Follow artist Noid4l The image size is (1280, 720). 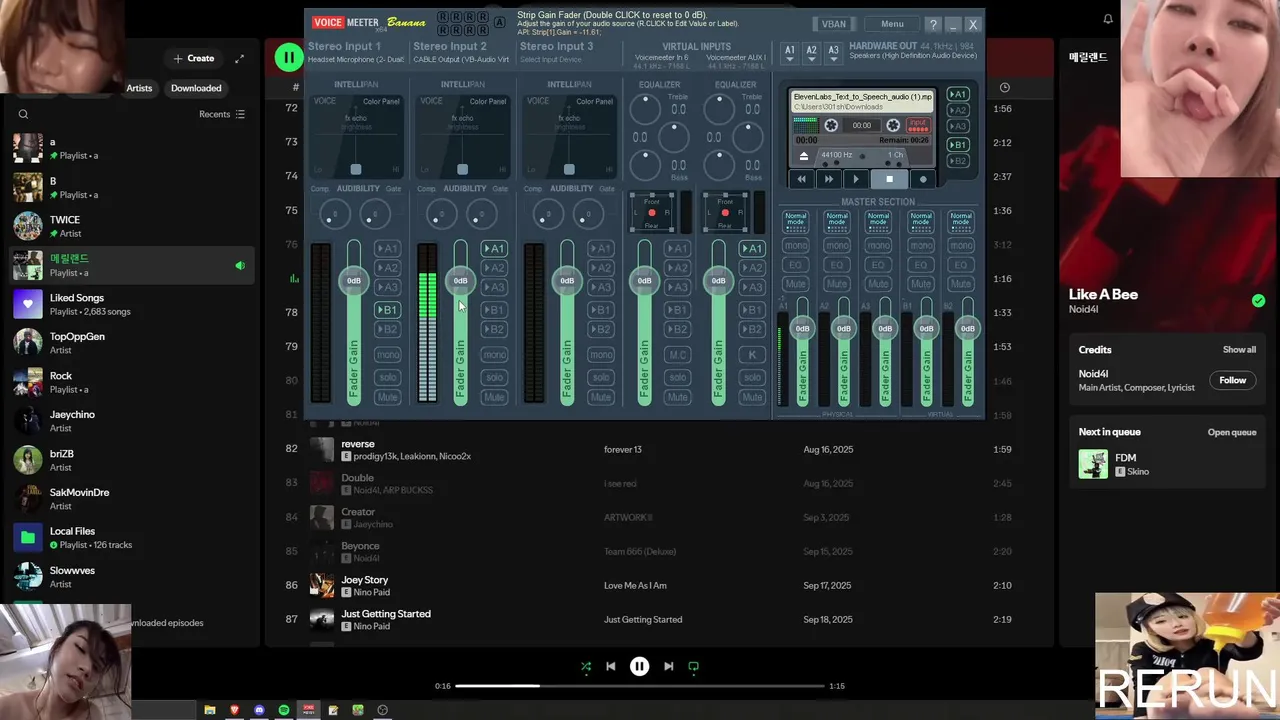1232,380
